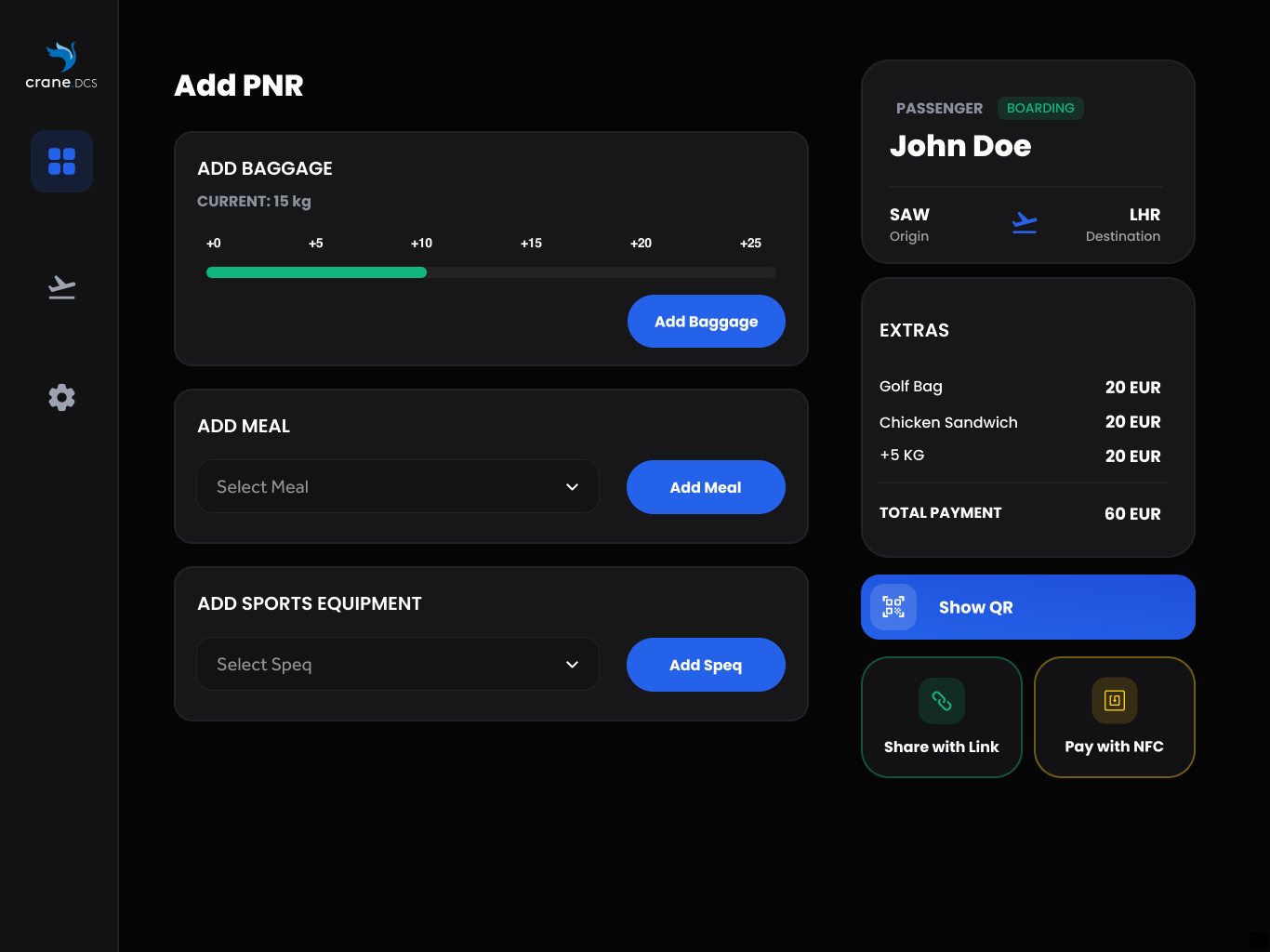
Task: Expand the Select Meal chevron
Action: [x=573, y=486]
